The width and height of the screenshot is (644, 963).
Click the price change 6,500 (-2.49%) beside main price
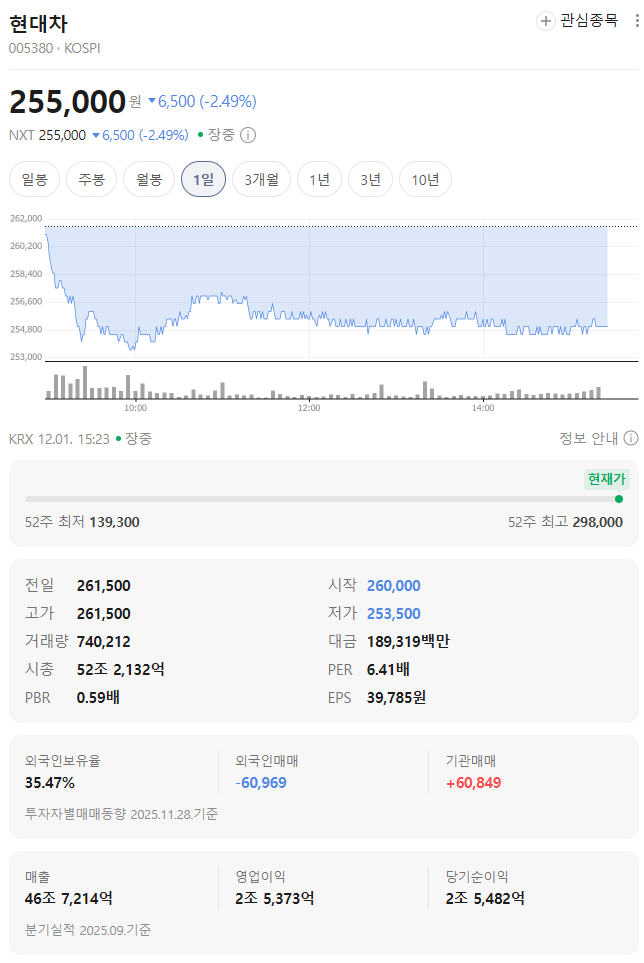203,101
